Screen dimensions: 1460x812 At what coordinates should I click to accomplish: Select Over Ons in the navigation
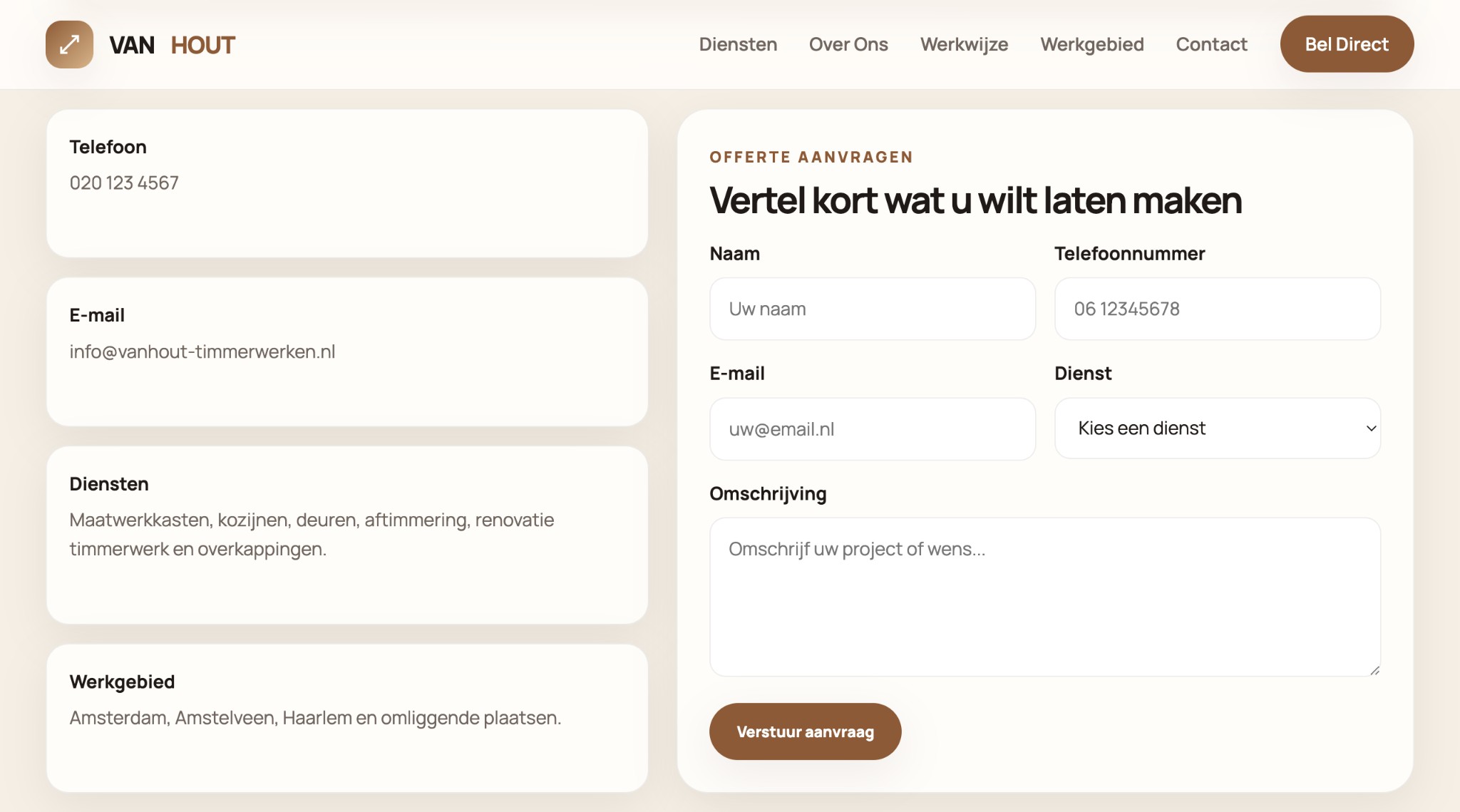click(848, 44)
